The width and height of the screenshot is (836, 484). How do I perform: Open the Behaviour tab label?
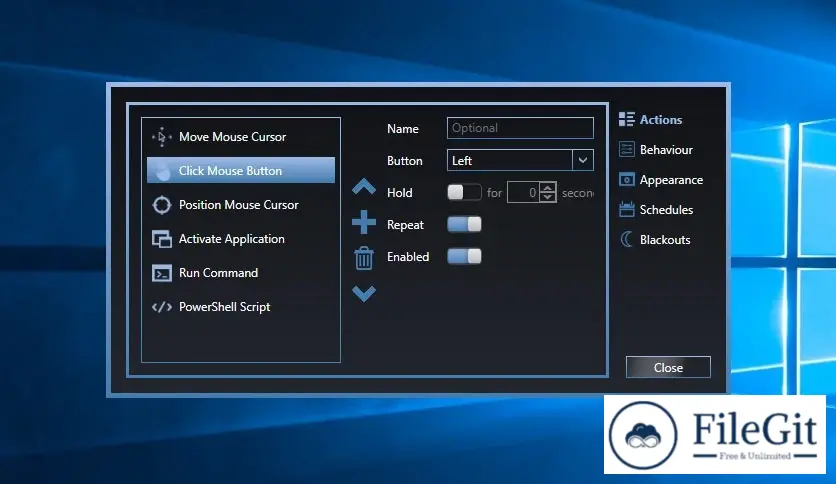pyautogui.click(x=666, y=150)
